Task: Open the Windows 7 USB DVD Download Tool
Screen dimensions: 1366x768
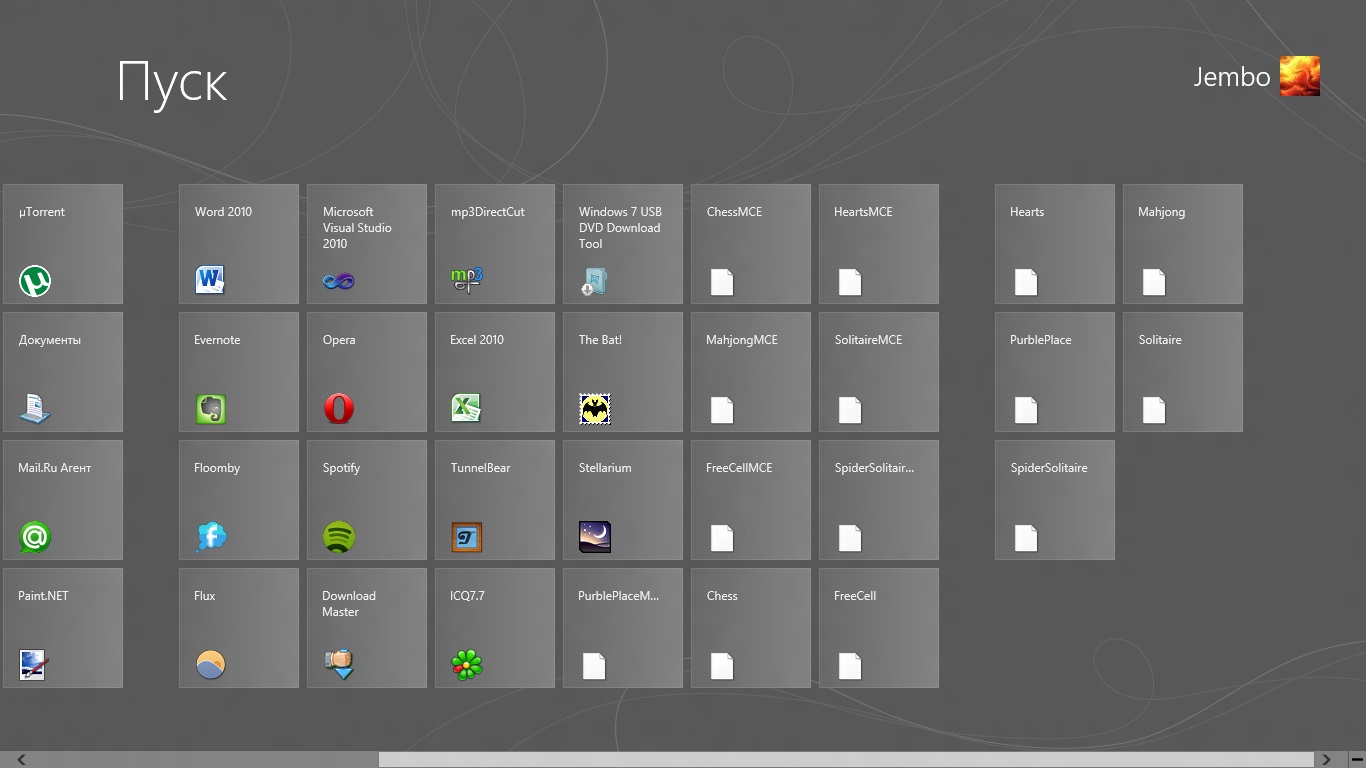Action: [x=622, y=244]
